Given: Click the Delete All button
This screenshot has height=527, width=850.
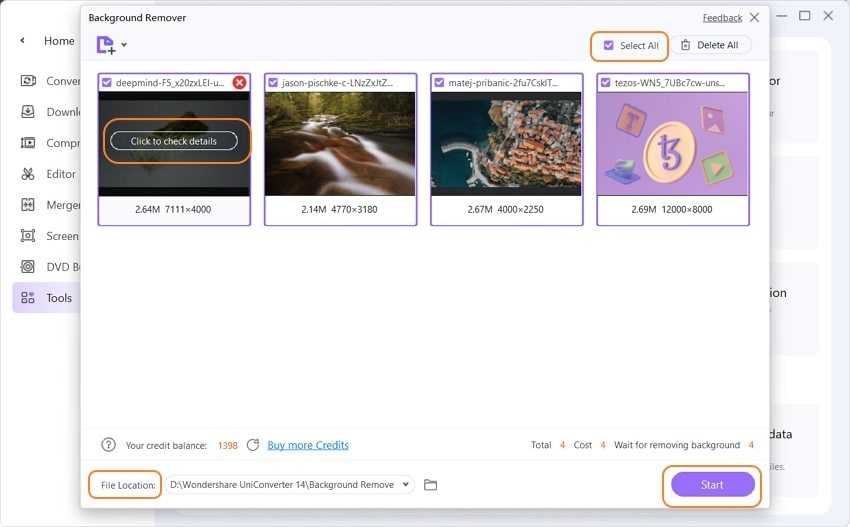Looking at the screenshot, I should [x=710, y=45].
